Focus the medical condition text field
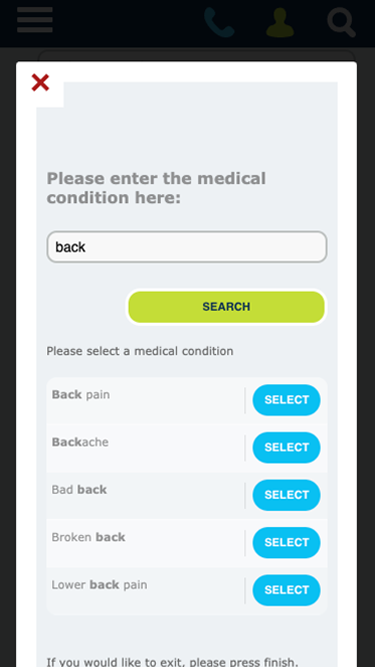The width and height of the screenshot is (375, 667). (x=187, y=247)
